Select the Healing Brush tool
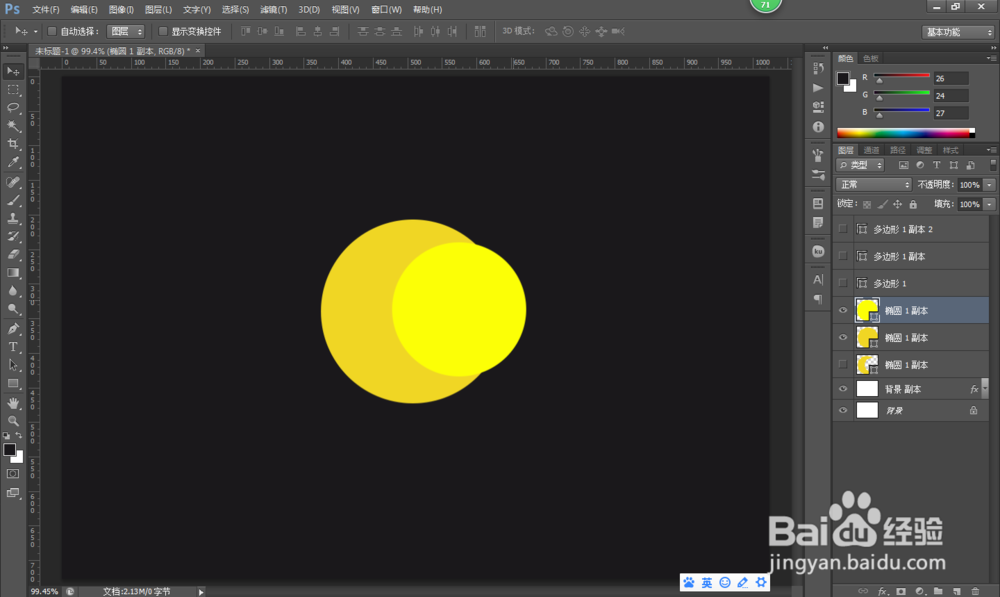Image resolution: width=1000 pixels, height=597 pixels. click(13, 182)
